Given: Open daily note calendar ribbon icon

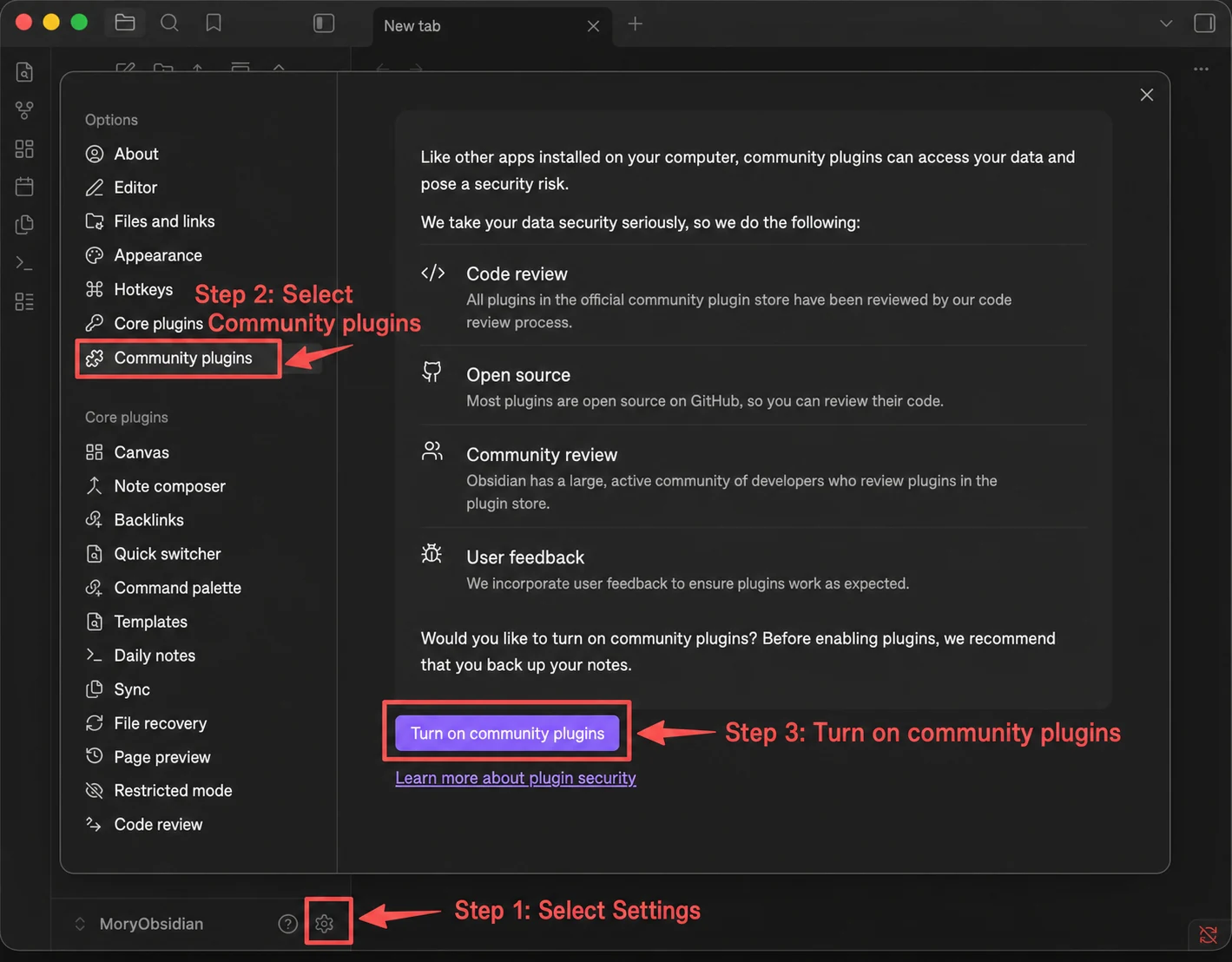Looking at the screenshot, I should pyautogui.click(x=24, y=187).
